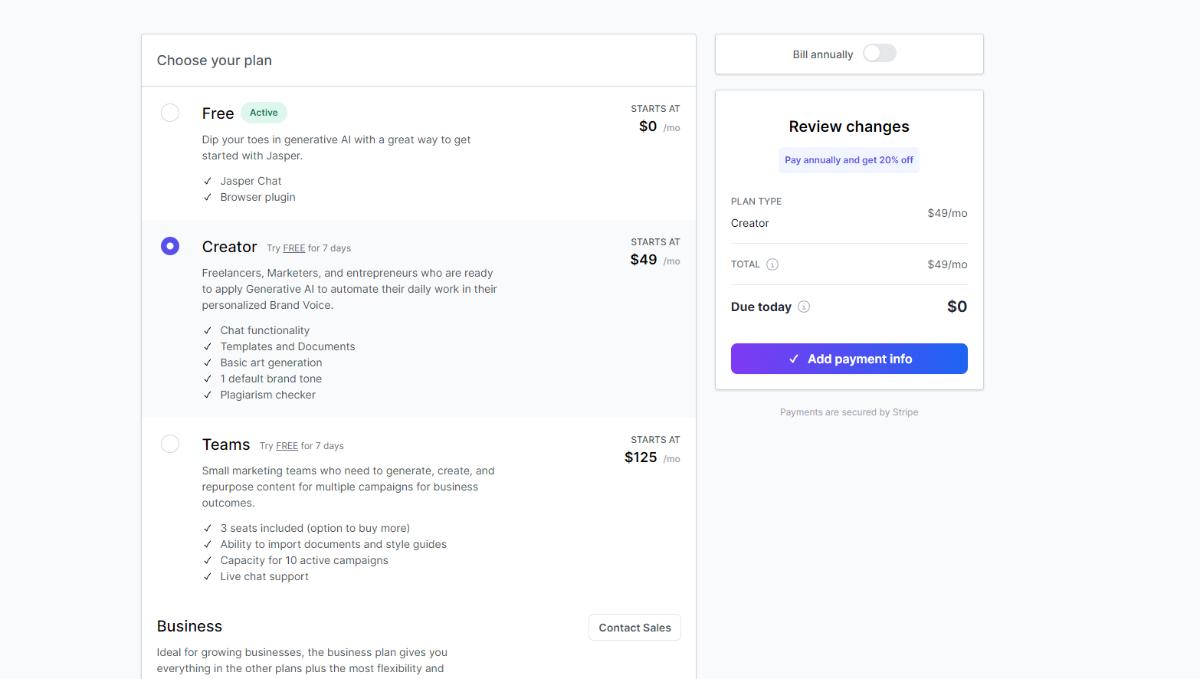The image size is (1200, 679).
Task: Click the $0 price of Free plan
Action: pyautogui.click(x=648, y=126)
